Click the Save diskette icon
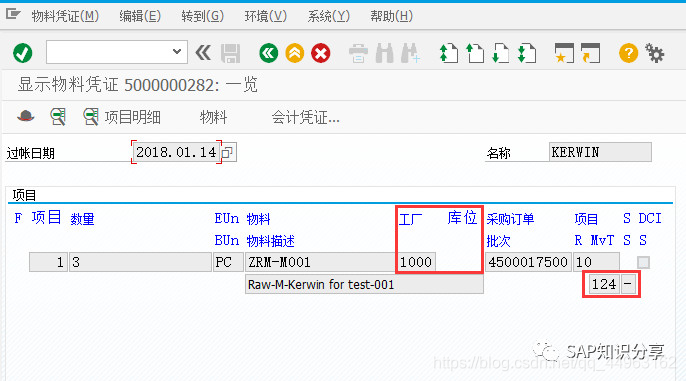686x381 pixels. coord(231,53)
